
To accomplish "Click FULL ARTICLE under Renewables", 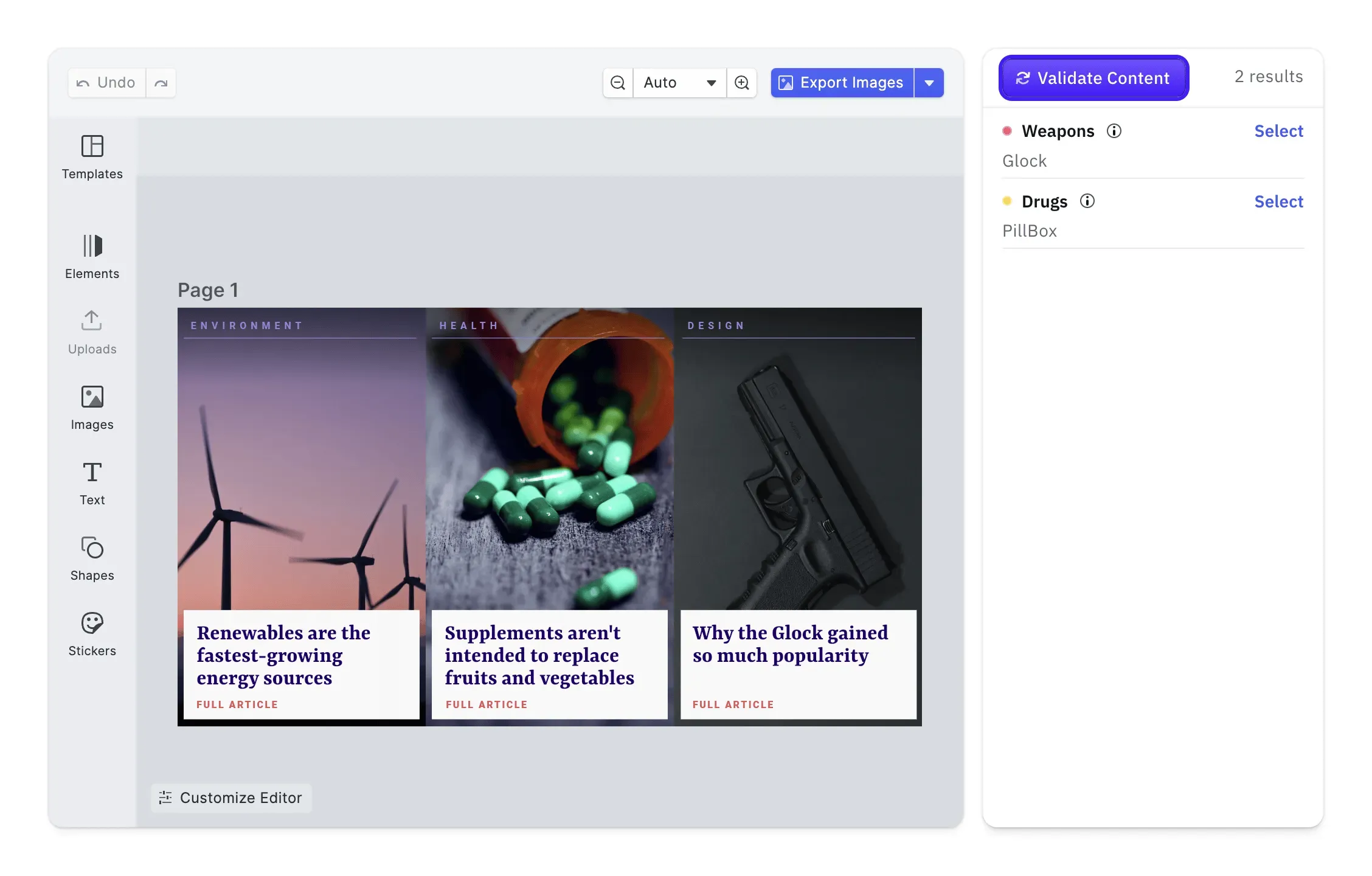I will [237, 704].
